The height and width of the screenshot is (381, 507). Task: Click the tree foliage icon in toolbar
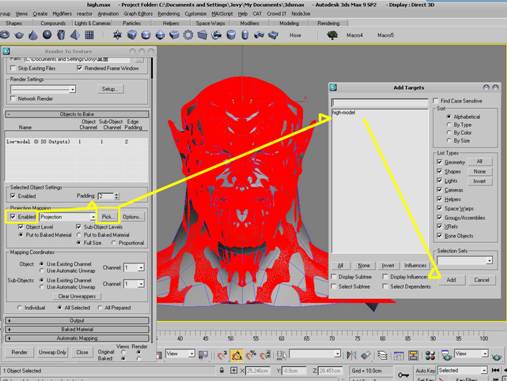332,35
